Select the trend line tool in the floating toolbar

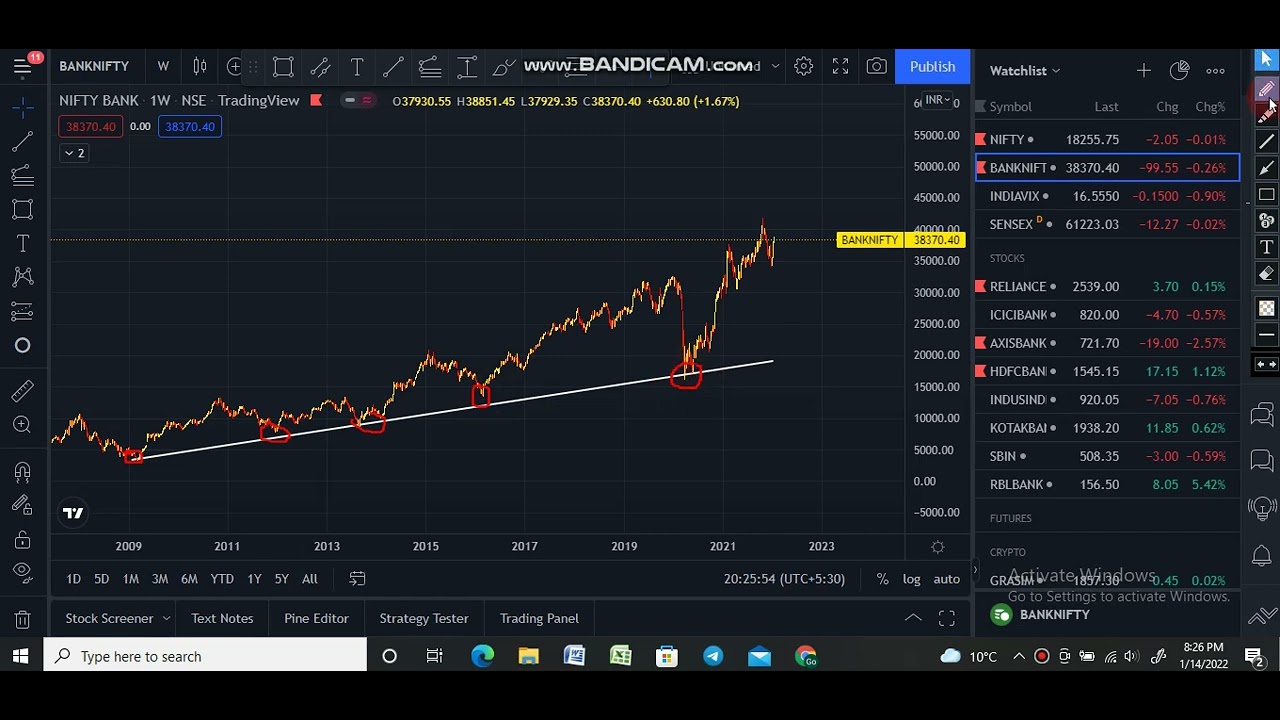tap(393, 67)
